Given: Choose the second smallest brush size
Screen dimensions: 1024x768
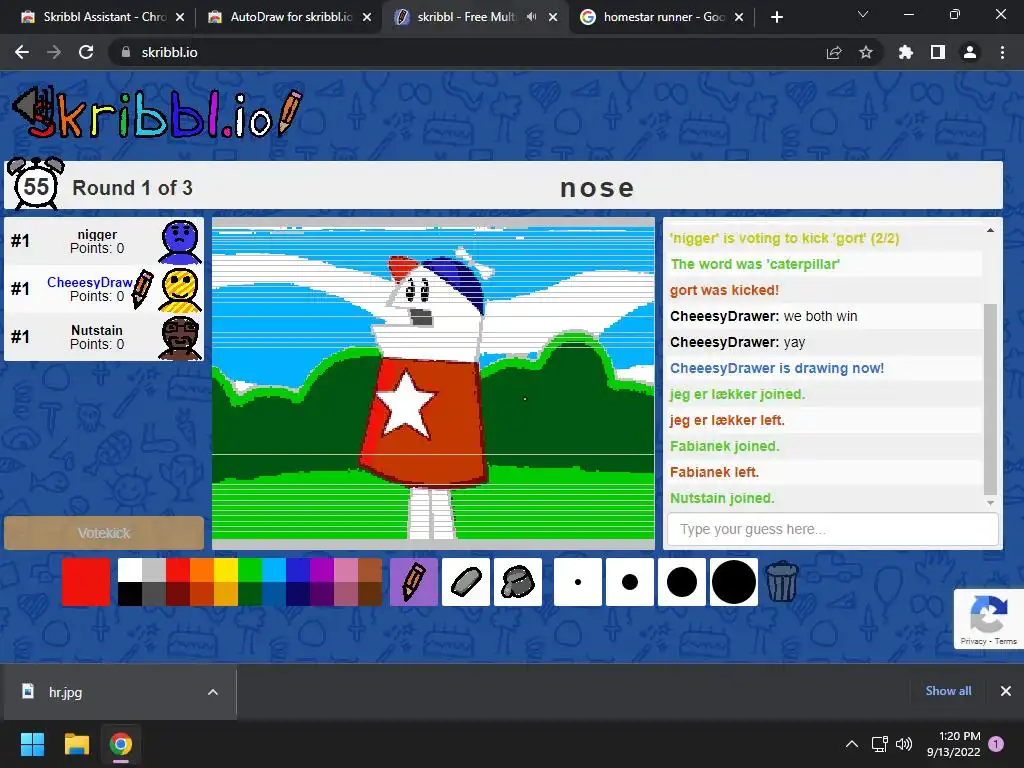Looking at the screenshot, I should pyautogui.click(x=630, y=582).
